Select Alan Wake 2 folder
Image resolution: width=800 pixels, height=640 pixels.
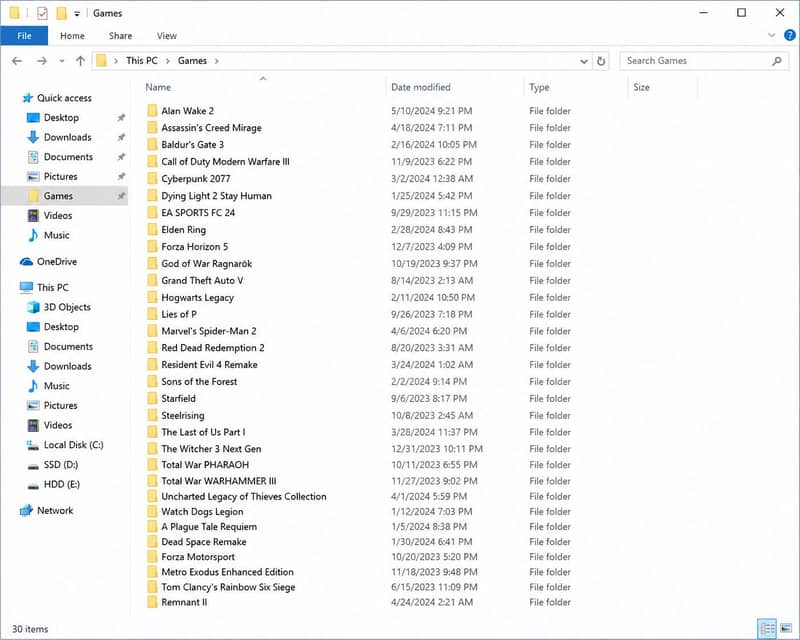click(187, 111)
